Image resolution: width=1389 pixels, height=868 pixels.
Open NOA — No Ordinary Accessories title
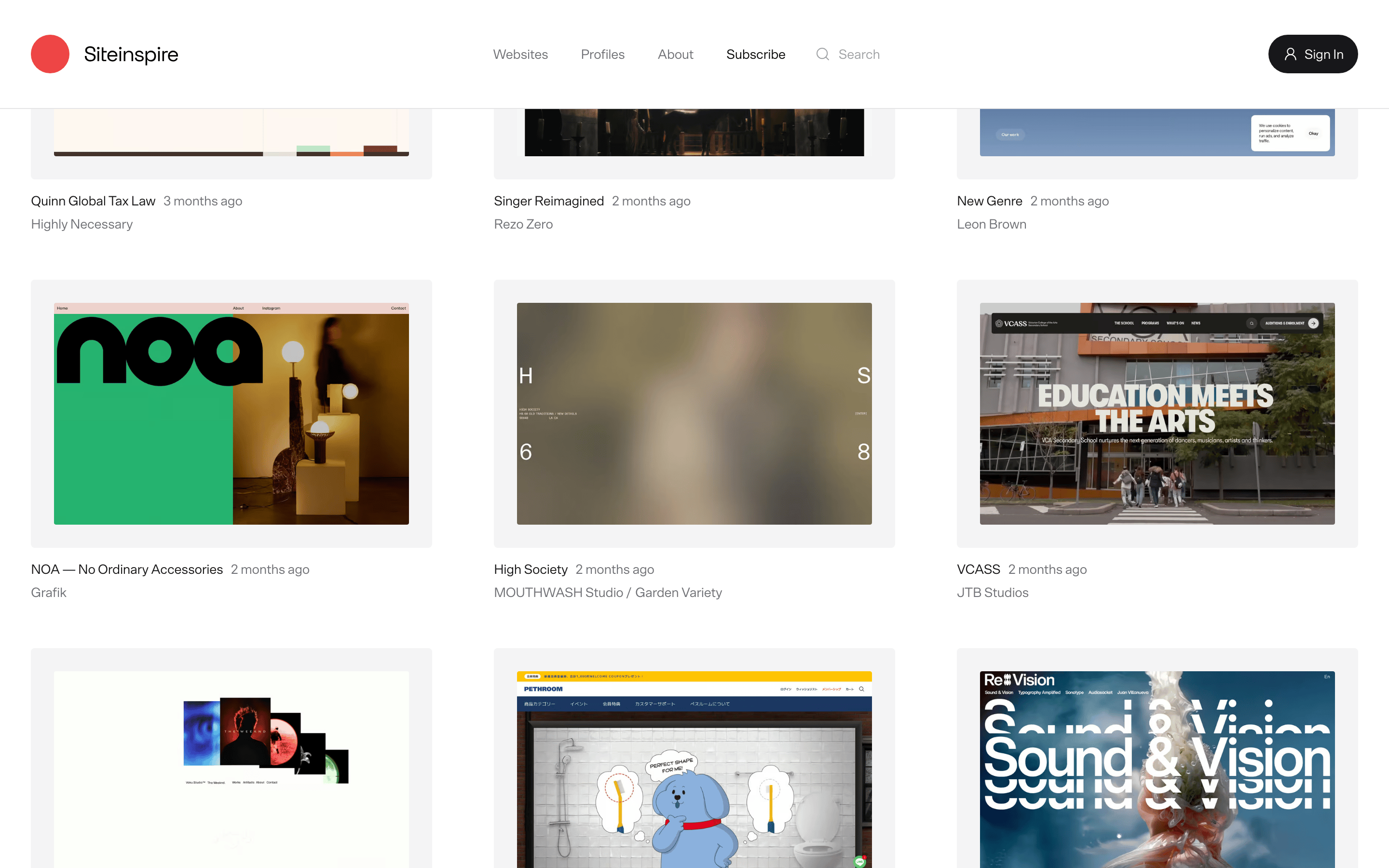pyautogui.click(x=127, y=570)
